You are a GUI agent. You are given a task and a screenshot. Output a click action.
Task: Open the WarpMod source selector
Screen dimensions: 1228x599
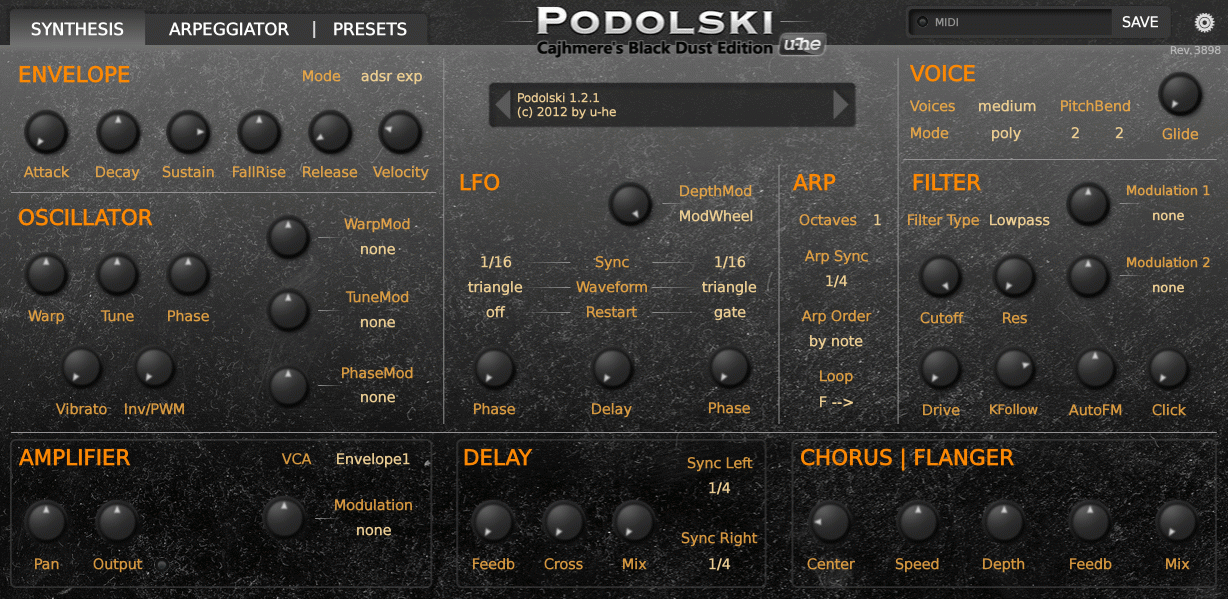[x=378, y=249]
